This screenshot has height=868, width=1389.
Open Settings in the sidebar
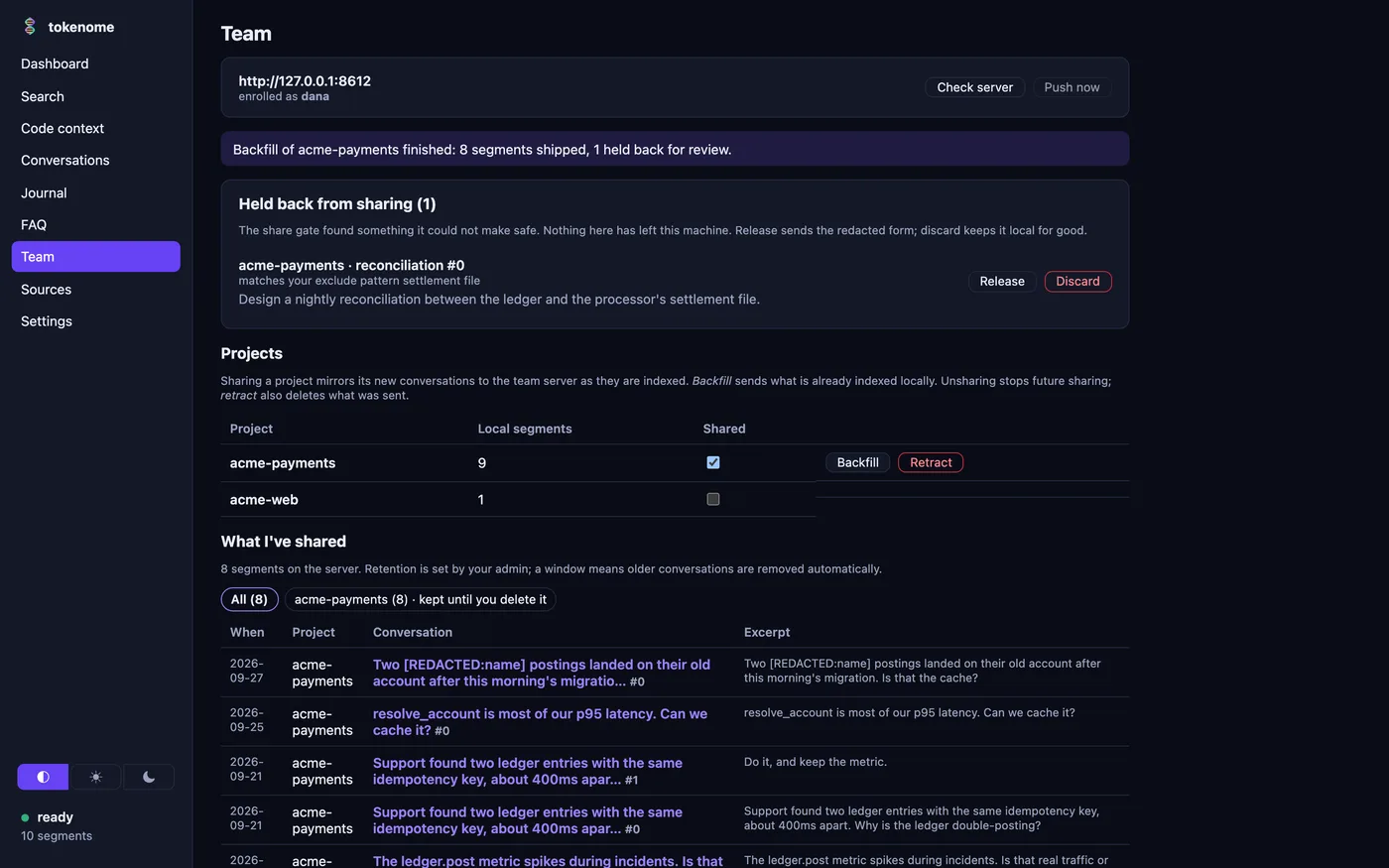[95, 320]
